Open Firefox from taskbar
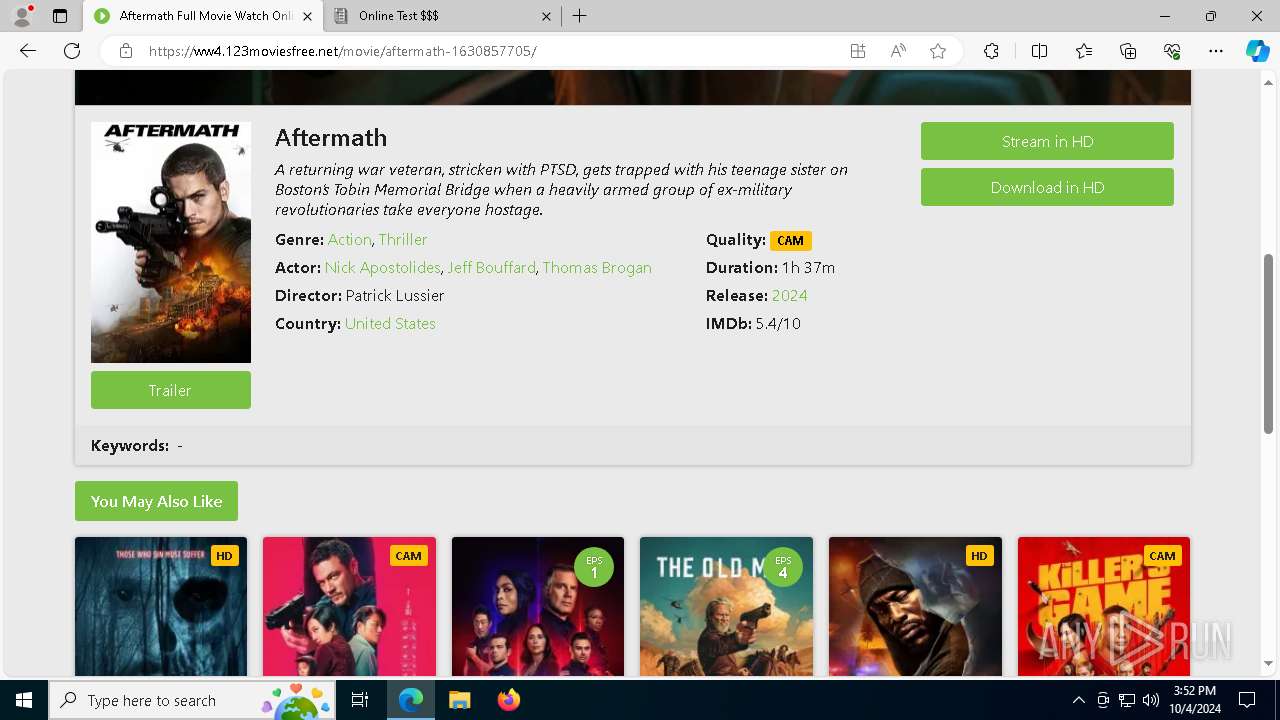This screenshot has height=720, width=1280. point(508,700)
